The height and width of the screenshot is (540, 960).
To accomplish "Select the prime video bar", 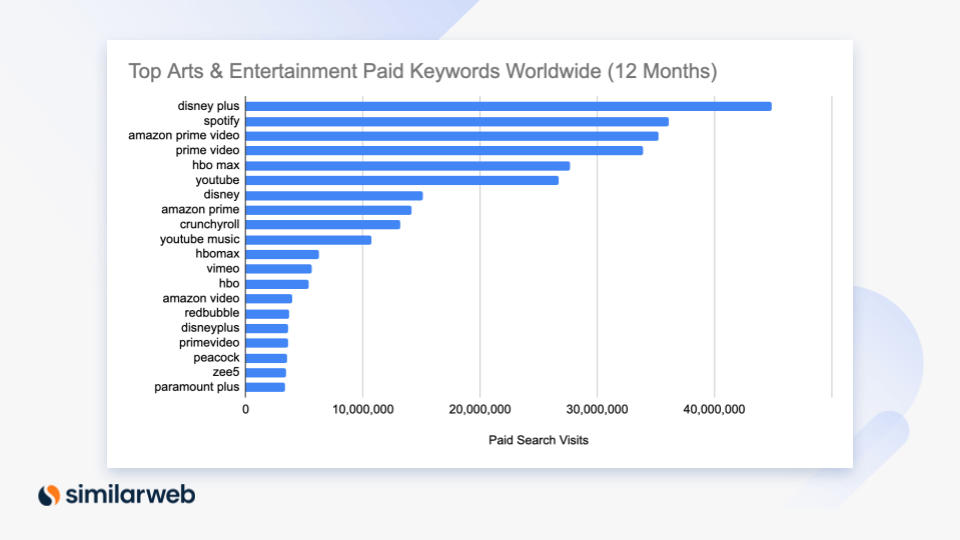I will (444, 151).
